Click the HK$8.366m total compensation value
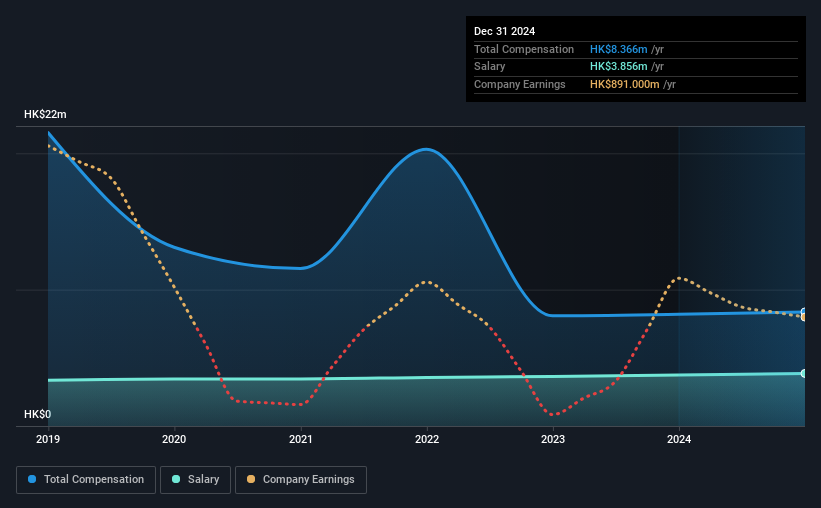The height and width of the screenshot is (508, 821). 618,49
